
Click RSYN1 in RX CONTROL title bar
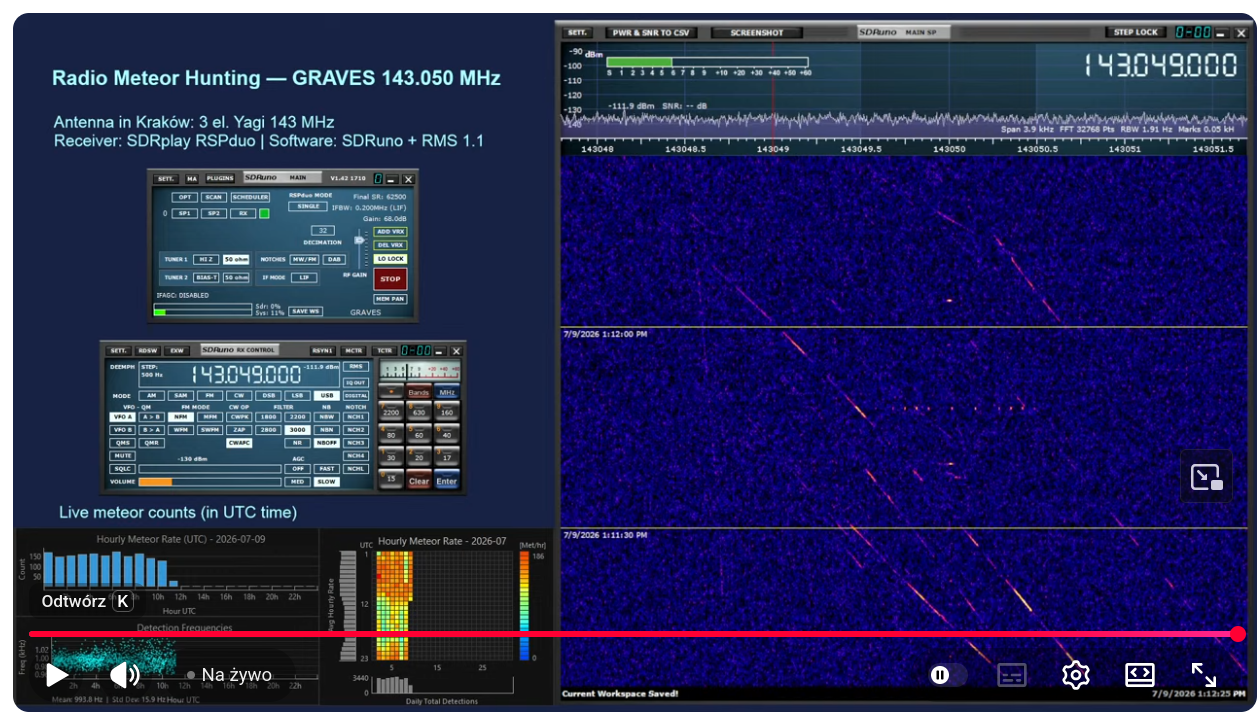pyautogui.click(x=323, y=351)
